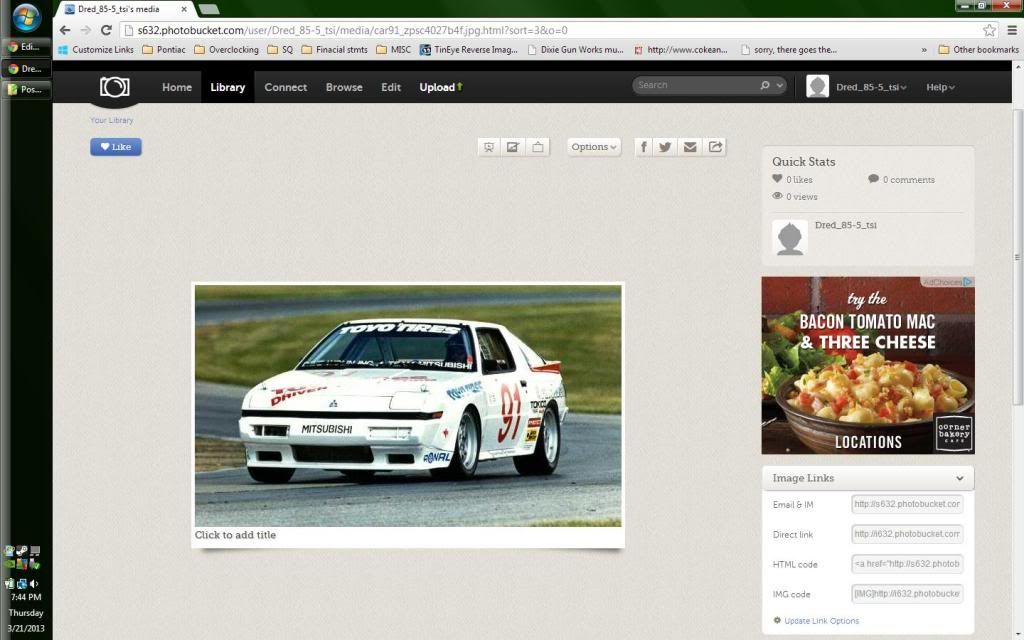The height and width of the screenshot is (640, 1024).
Task: Open the TinEye Reverse Image bookmark
Action: tap(469, 50)
